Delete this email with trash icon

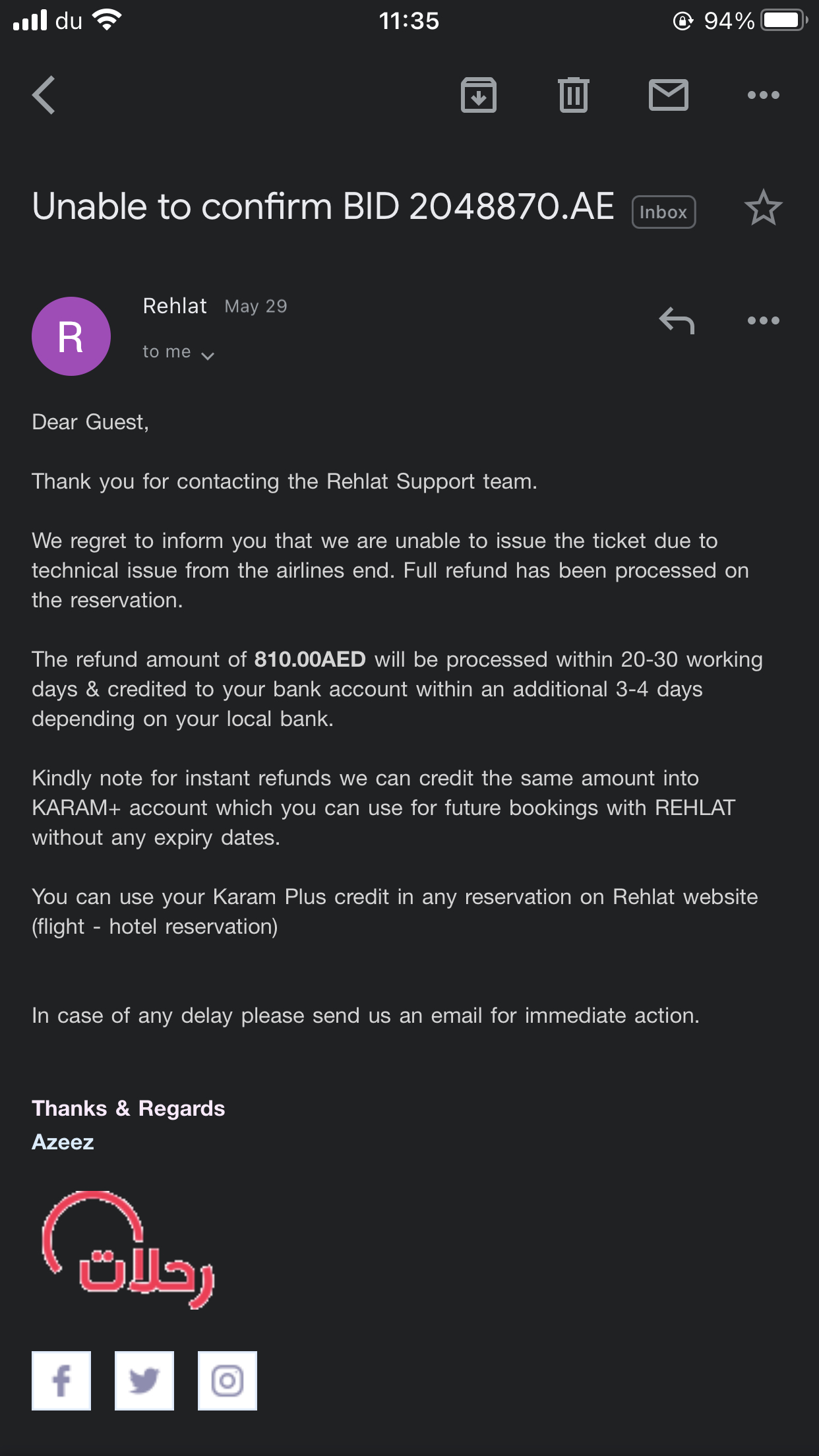pyautogui.click(x=573, y=96)
